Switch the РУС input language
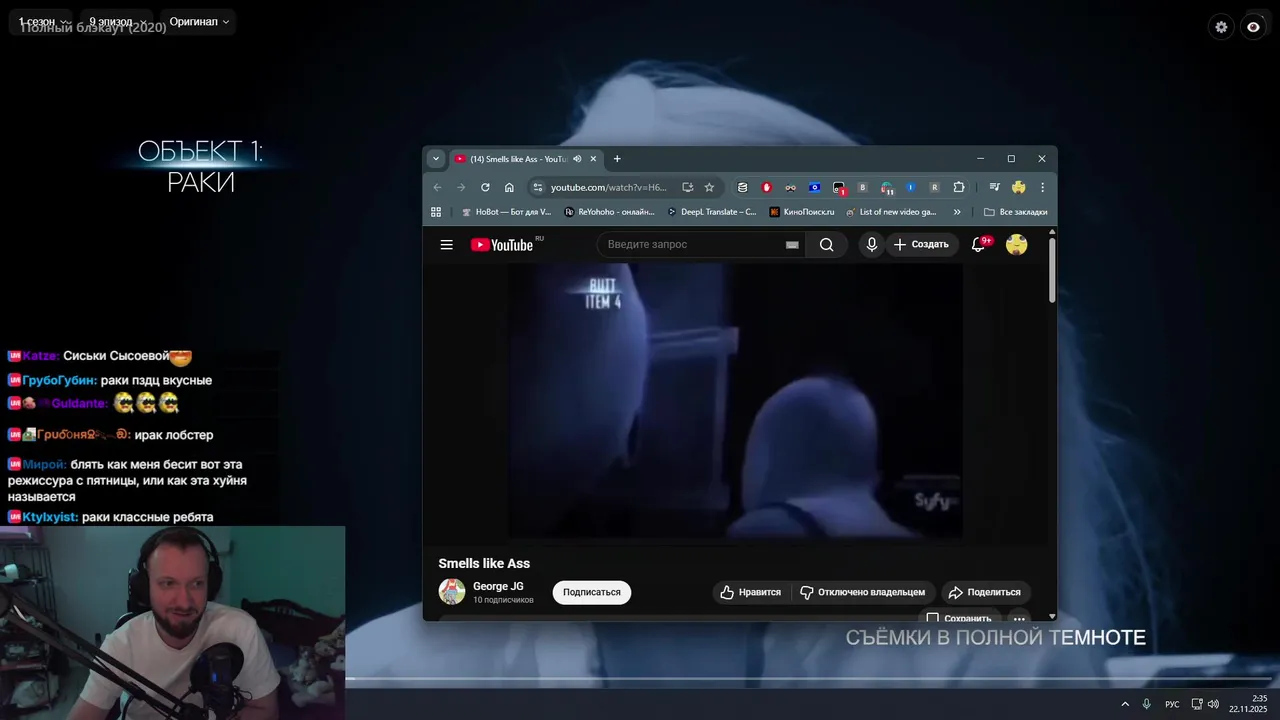 coord(1172,704)
